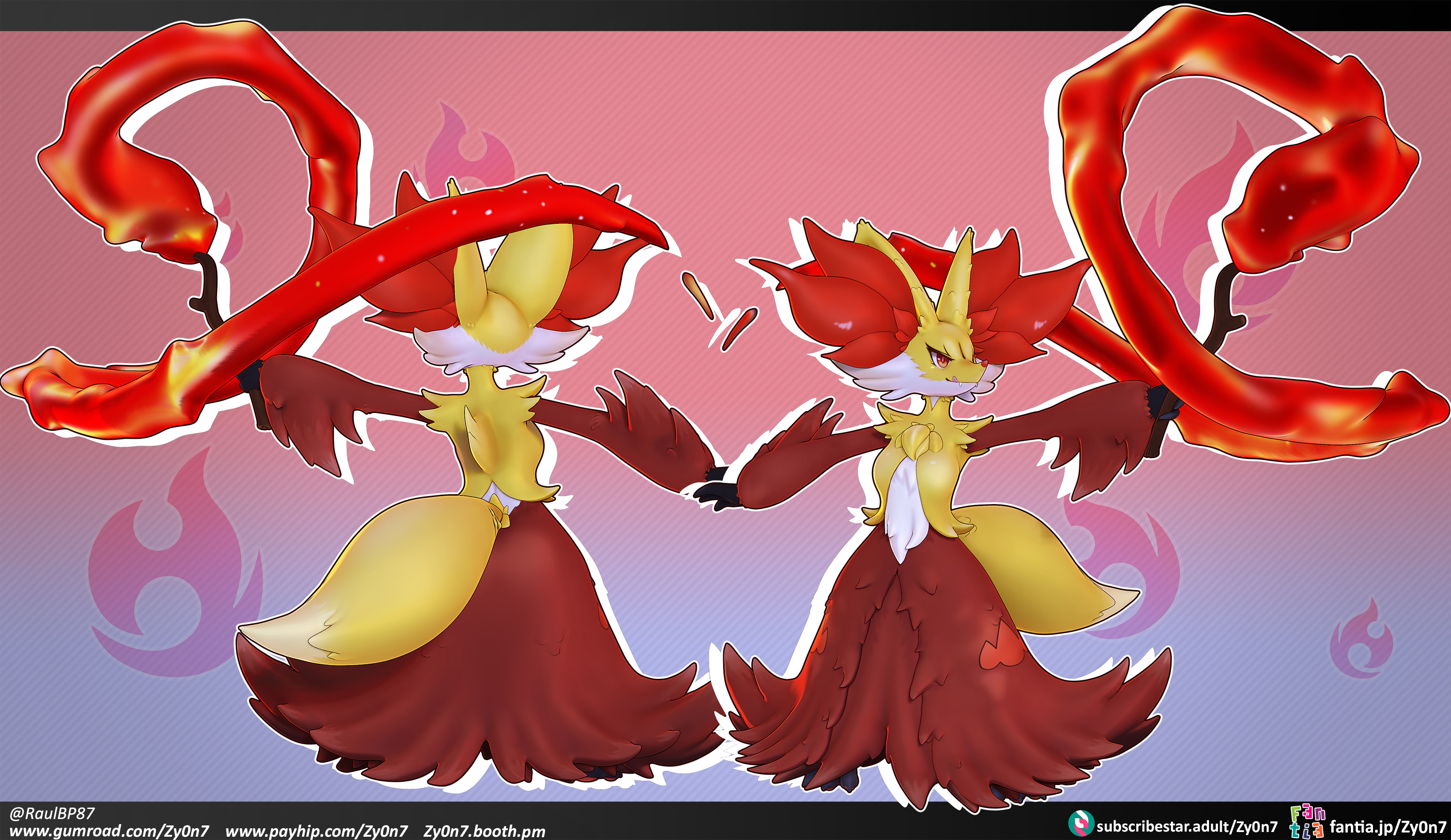This screenshot has width=1451, height=840.
Task: Open the Zy0n7.booth.pm link
Action: click(x=484, y=832)
